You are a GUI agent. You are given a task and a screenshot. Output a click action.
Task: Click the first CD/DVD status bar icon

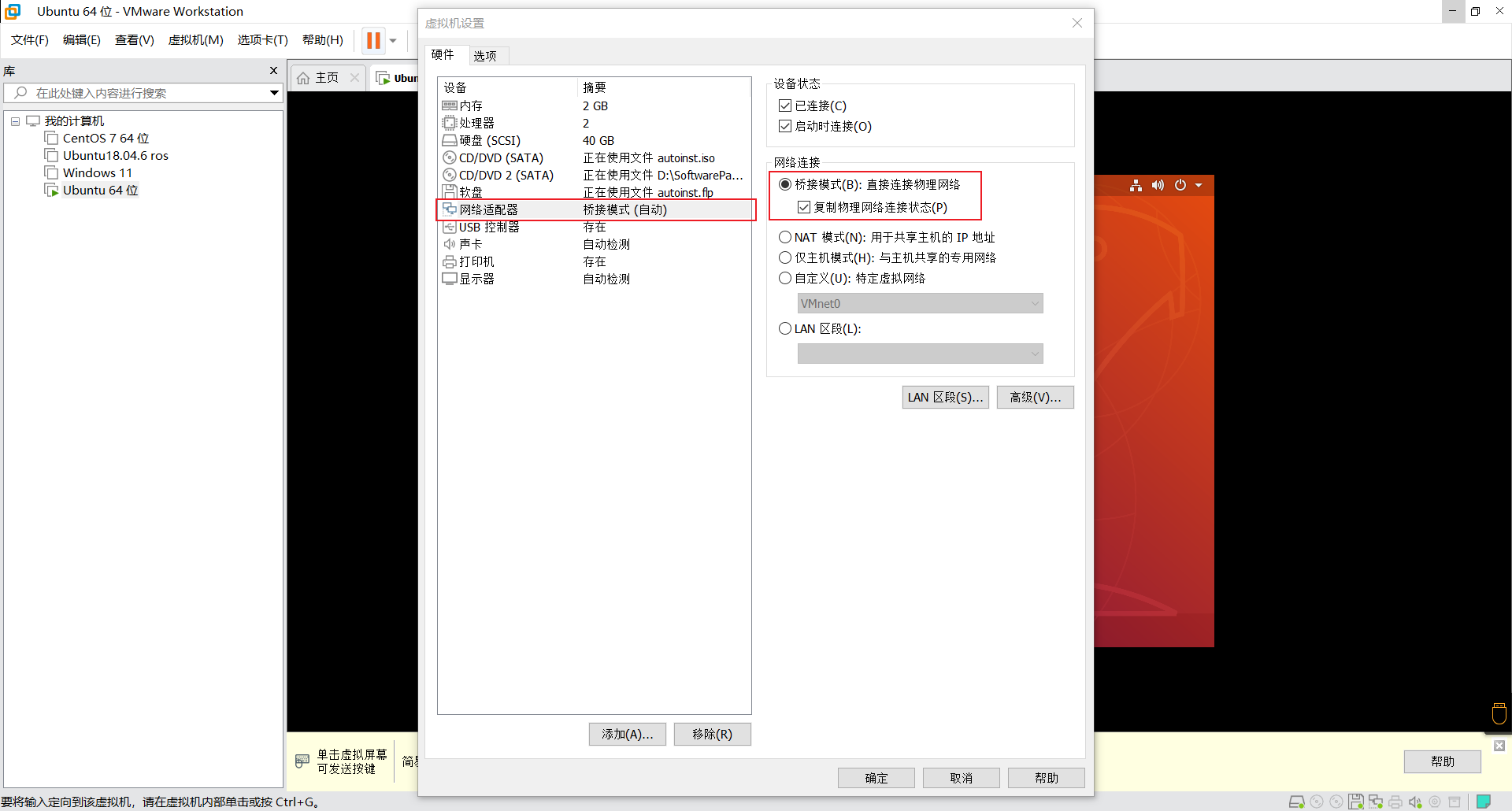1317,802
